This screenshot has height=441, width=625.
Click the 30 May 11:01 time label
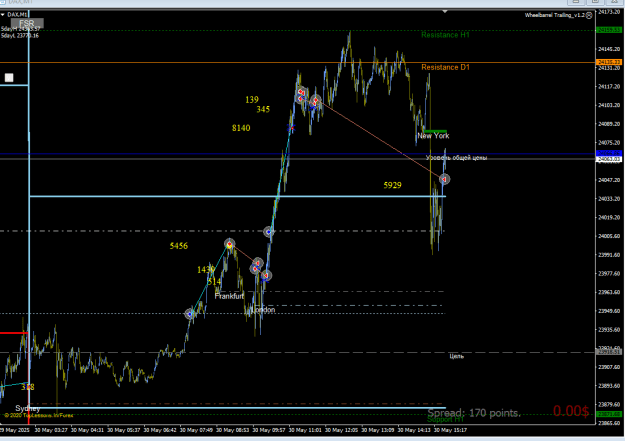click(x=305, y=430)
